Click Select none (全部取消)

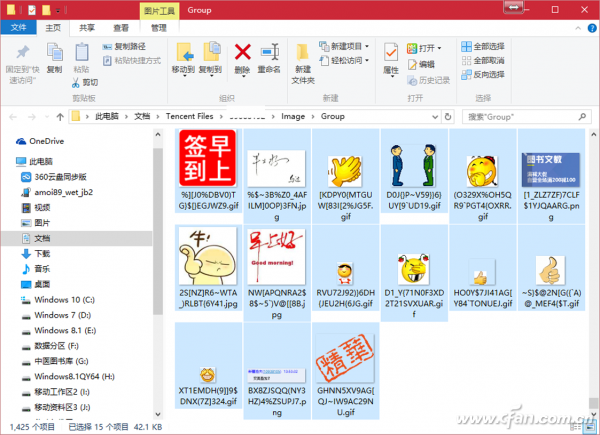click(483, 60)
